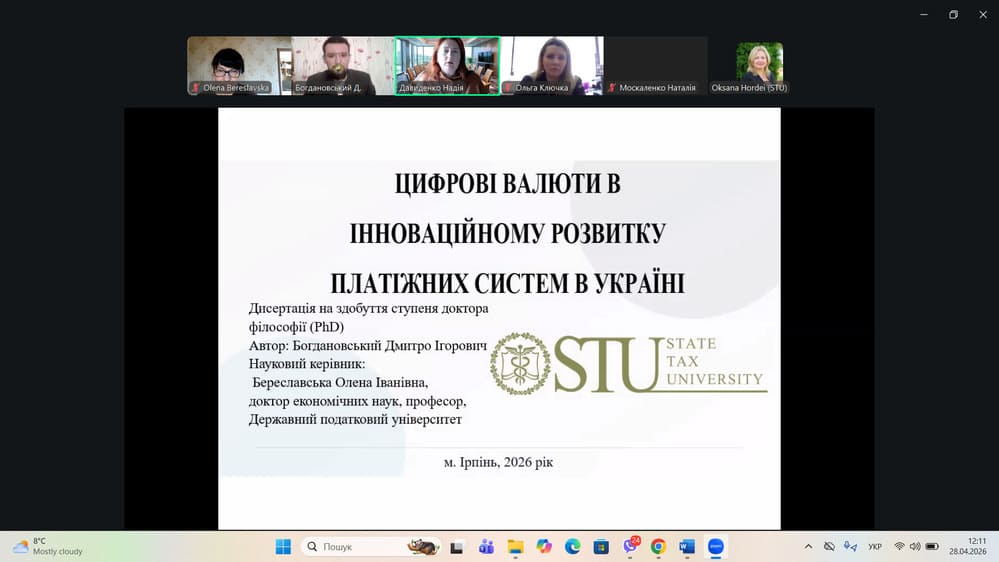Image resolution: width=999 pixels, height=562 pixels.
Task: Click the Пошук taskbar search field
Action: pos(371,547)
